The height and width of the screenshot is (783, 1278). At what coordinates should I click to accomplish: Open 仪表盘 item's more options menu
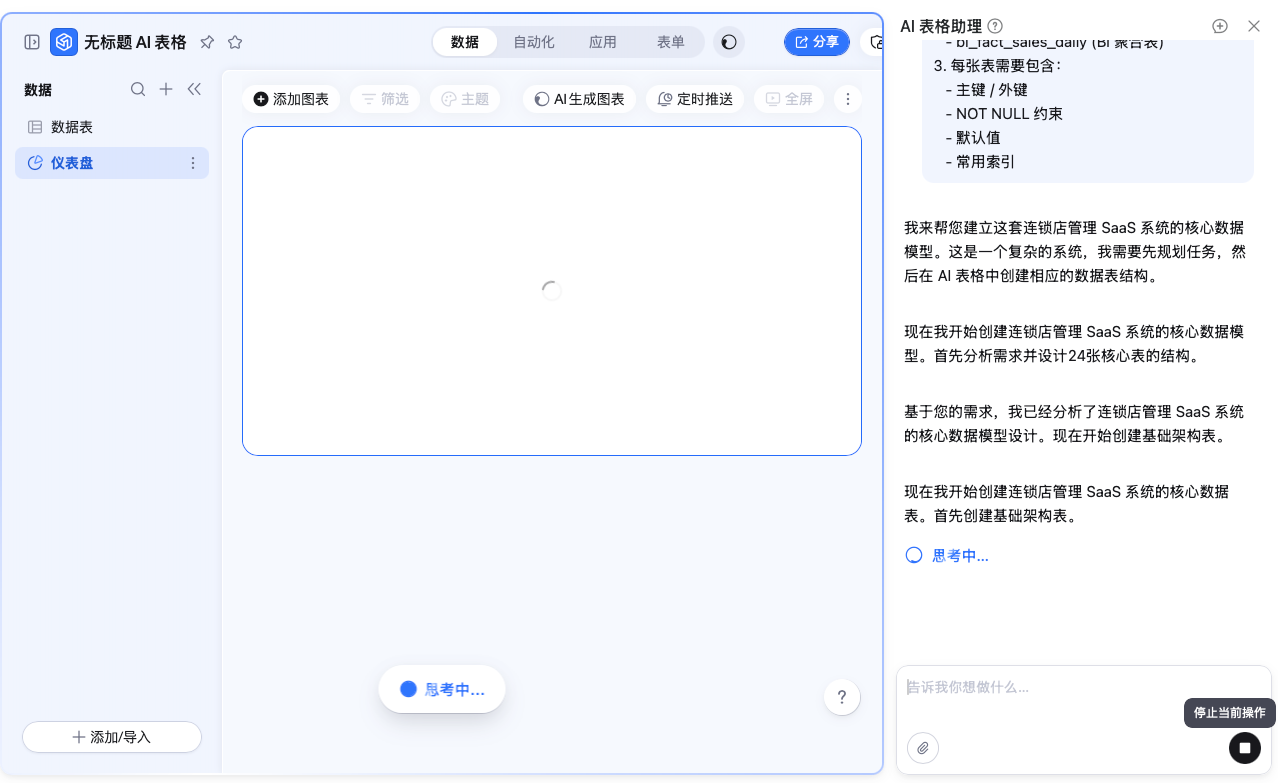point(193,163)
